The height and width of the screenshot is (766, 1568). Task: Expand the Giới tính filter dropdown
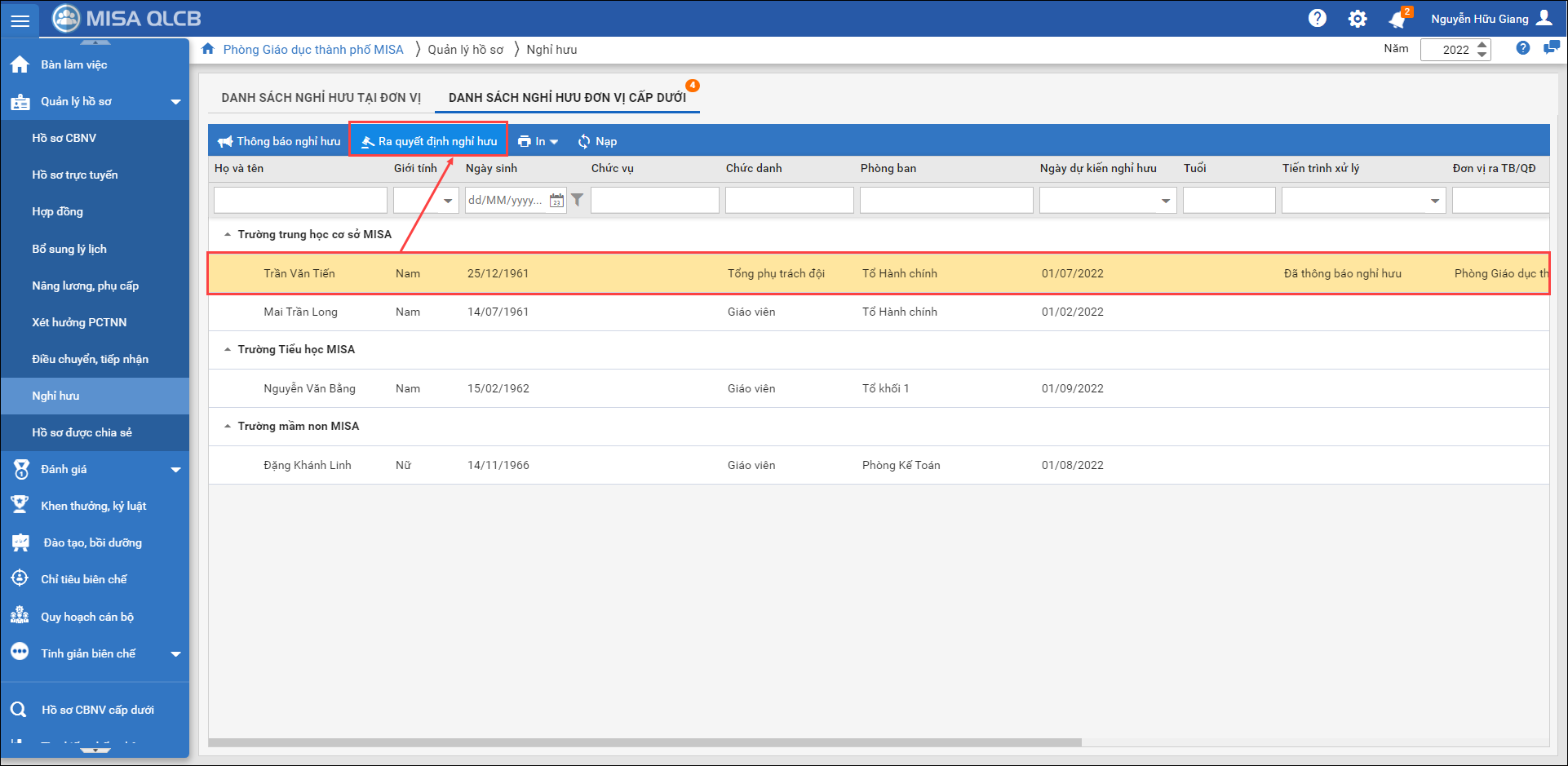point(448,201)
